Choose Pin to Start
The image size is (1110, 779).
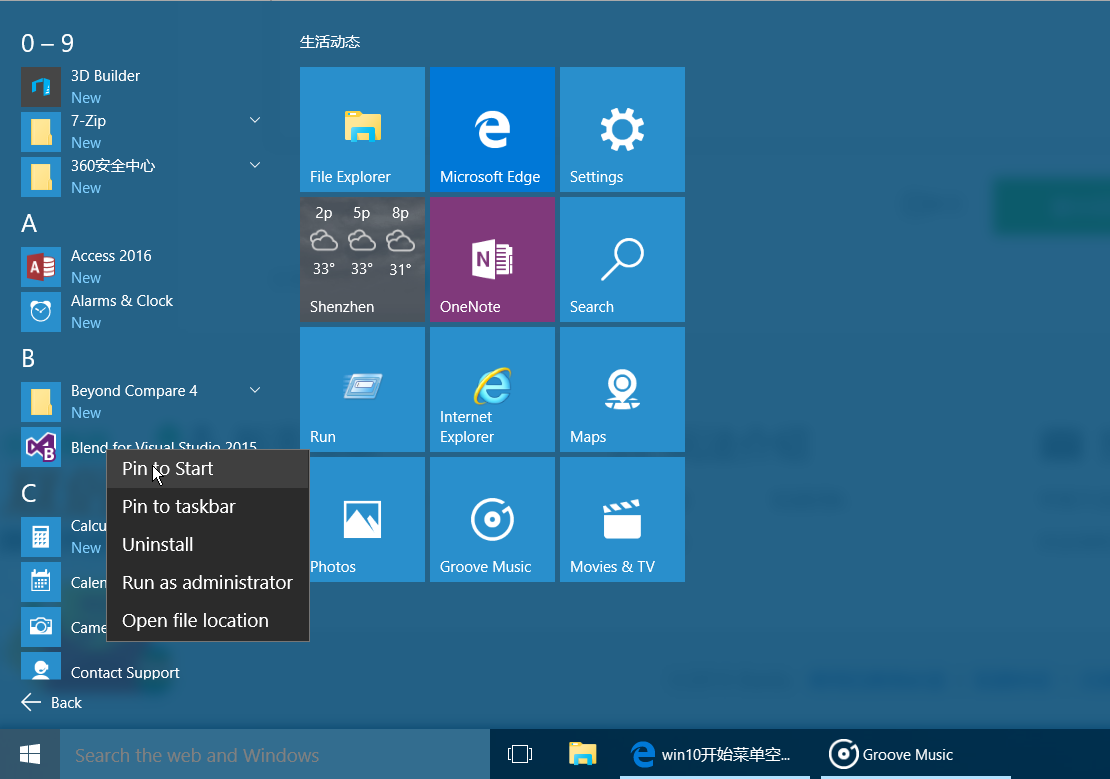click(x=207, y=469)
